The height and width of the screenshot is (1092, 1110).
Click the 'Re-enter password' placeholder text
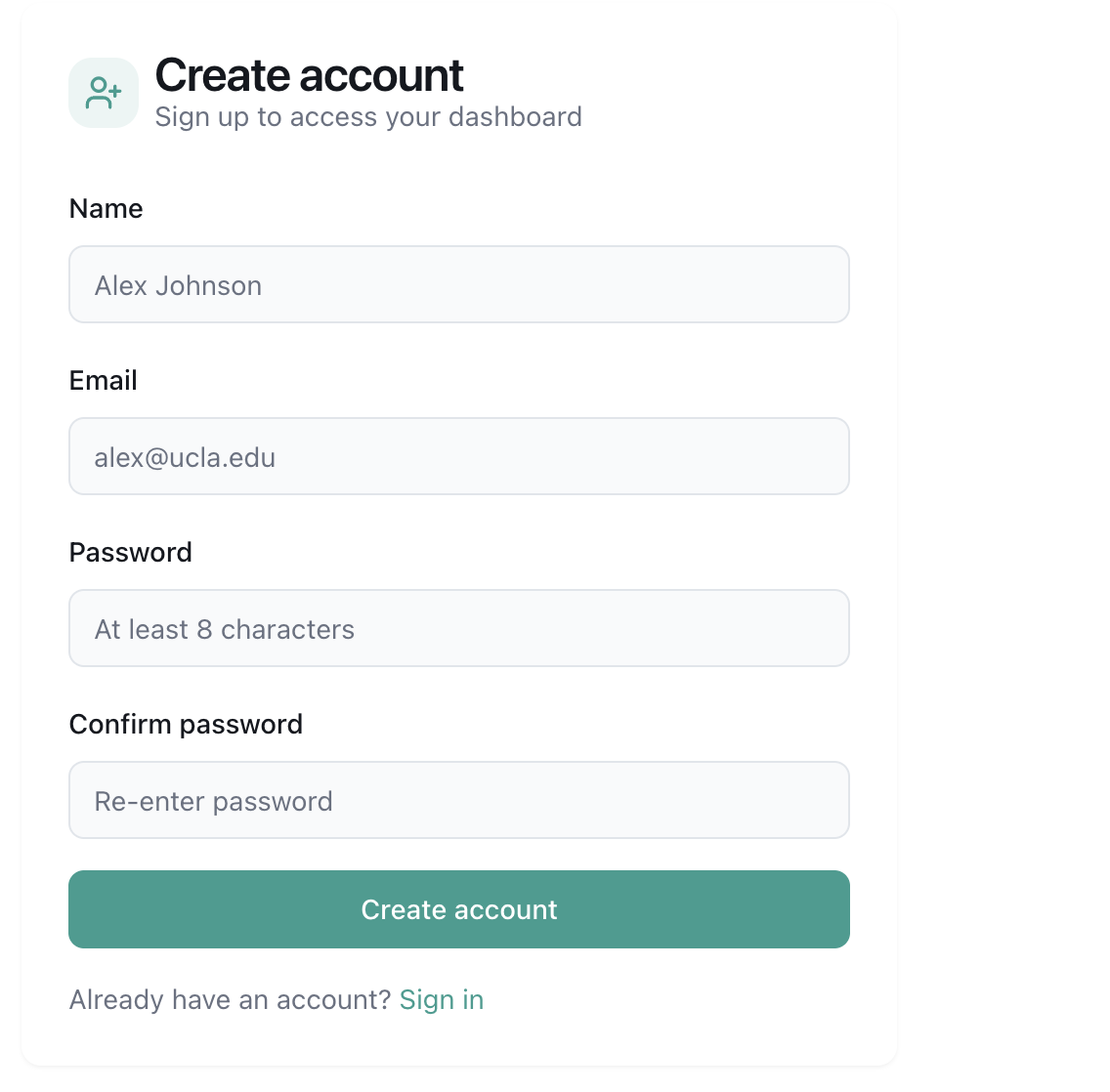[x=213, y=802]
